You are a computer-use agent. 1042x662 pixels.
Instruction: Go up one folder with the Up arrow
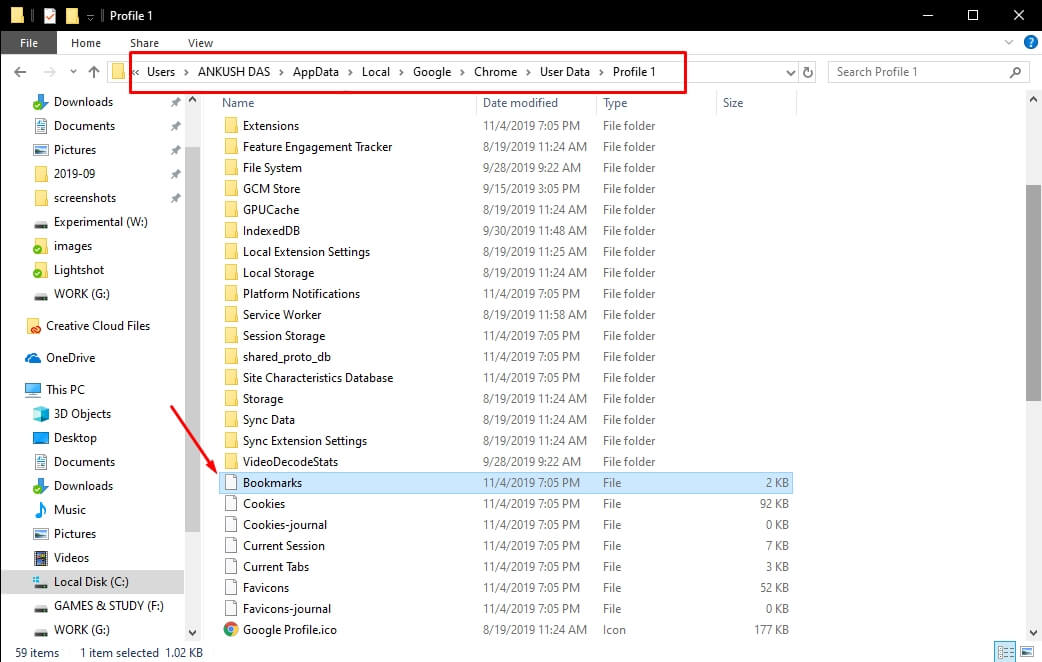[94, 72]
